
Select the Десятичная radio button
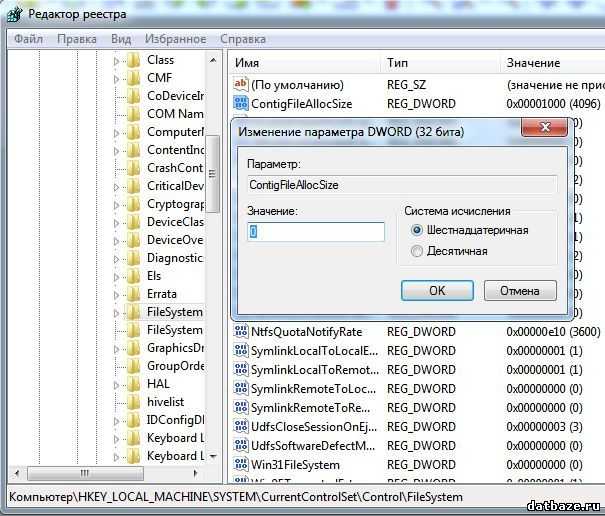[417, 251]
